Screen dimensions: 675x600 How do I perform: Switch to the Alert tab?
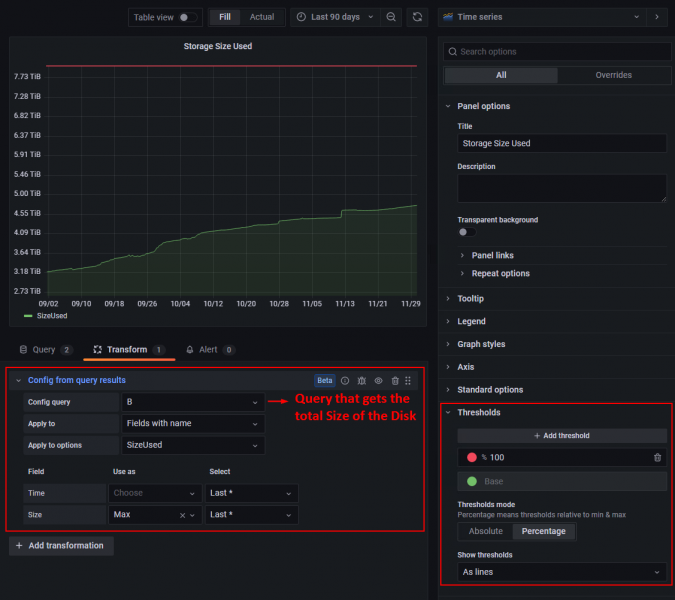point(210,349)
